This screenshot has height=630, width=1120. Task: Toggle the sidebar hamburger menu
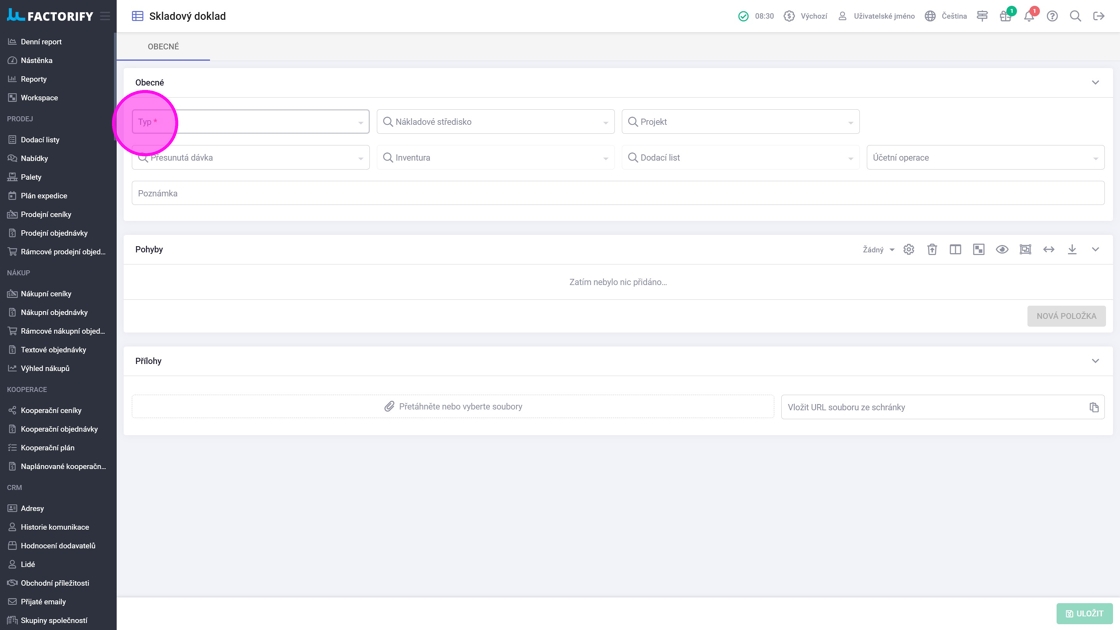pos(105,16)
